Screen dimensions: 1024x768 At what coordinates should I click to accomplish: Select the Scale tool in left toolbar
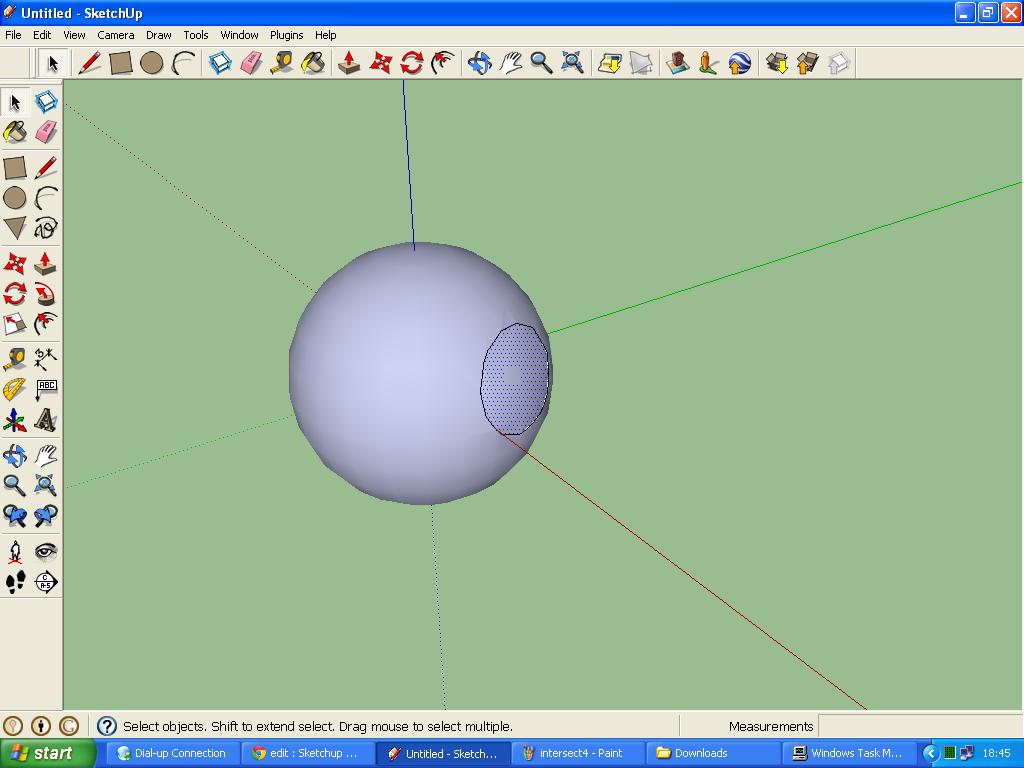click(14, 324)
